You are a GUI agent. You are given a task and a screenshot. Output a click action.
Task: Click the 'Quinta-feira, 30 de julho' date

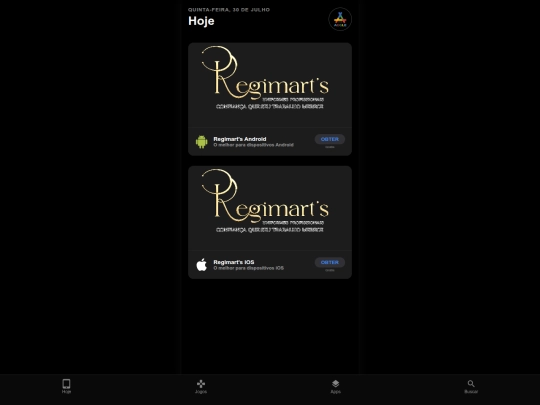[x=229, y=10]
